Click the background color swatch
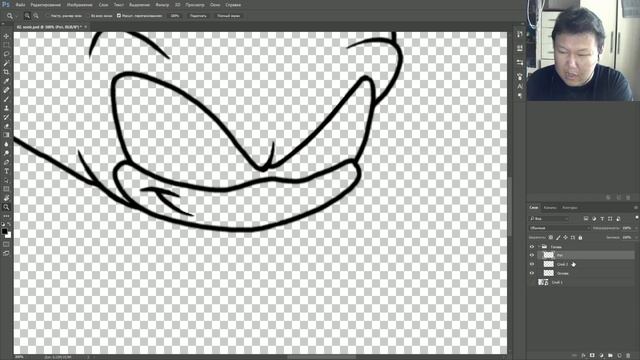Viewport: 640px width, 360px height. point(9,235)
